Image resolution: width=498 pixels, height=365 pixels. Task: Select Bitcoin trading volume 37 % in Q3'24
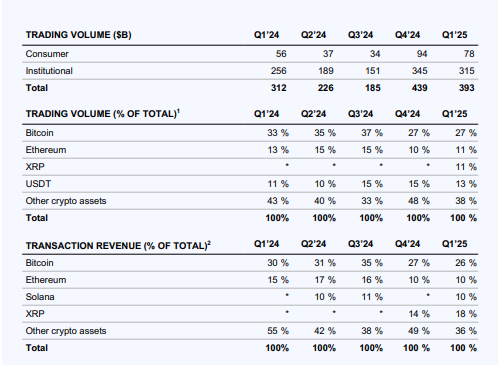(372, 133)
